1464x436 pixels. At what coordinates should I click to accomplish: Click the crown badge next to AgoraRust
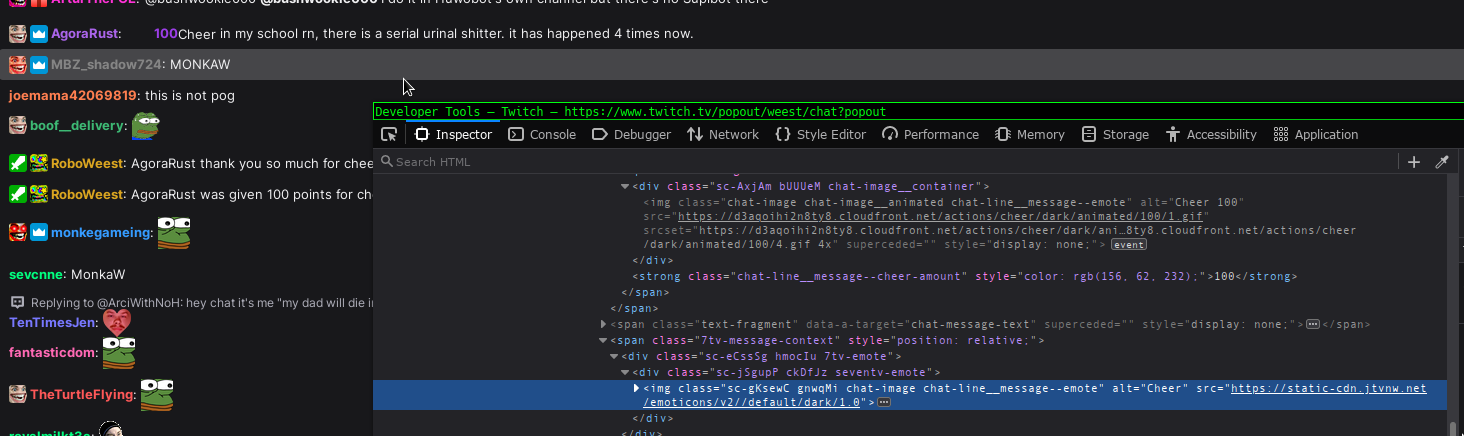pos(38,34)
